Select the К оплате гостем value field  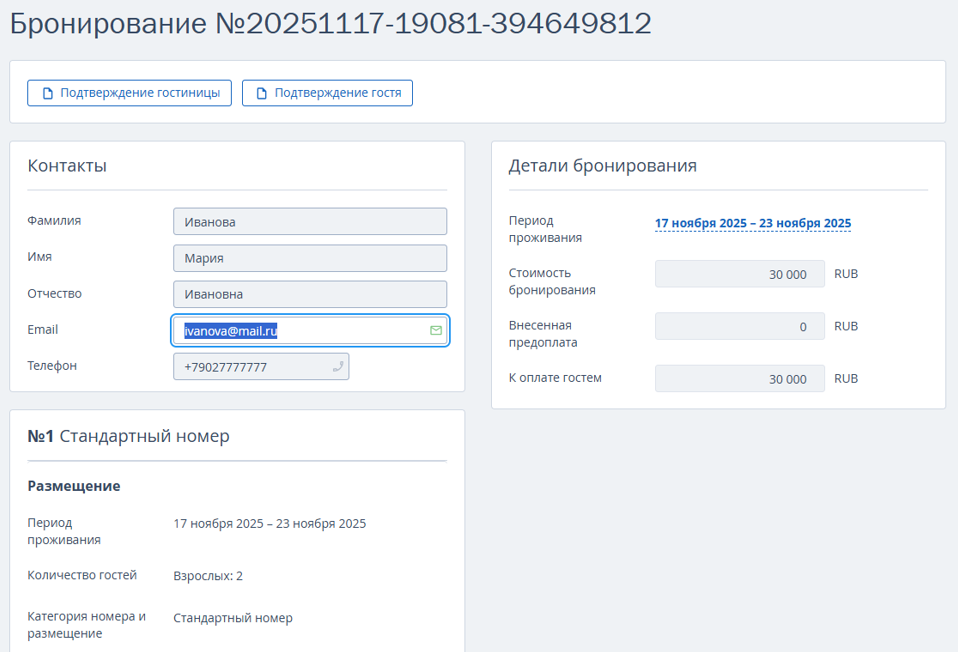point(740,379)
